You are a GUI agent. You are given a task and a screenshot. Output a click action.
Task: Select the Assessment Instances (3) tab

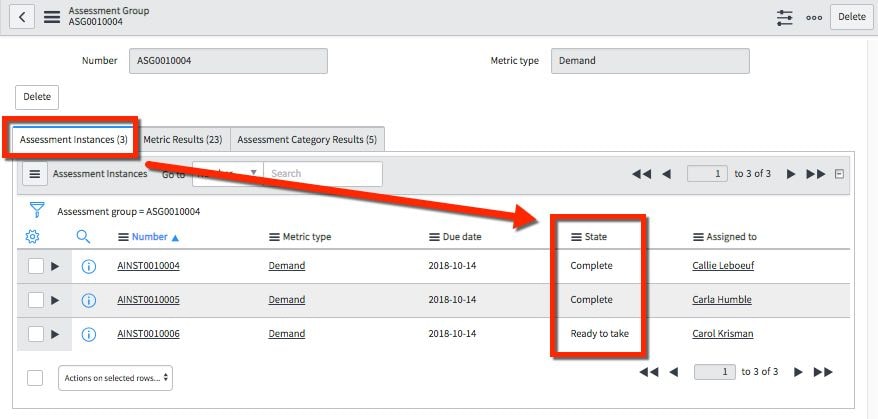(x=74, y=139)
